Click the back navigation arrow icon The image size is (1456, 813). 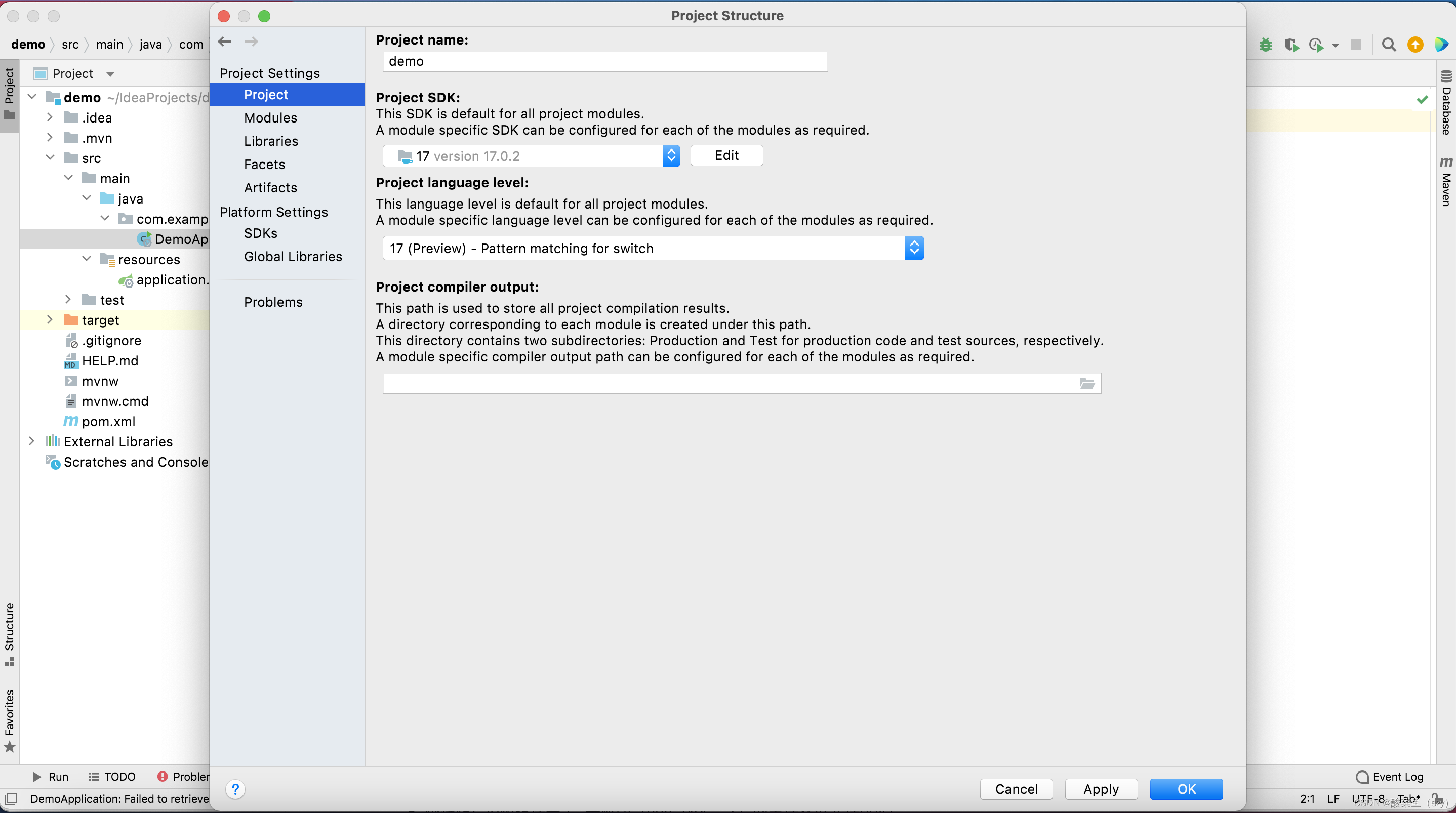[x=224, y=41]
